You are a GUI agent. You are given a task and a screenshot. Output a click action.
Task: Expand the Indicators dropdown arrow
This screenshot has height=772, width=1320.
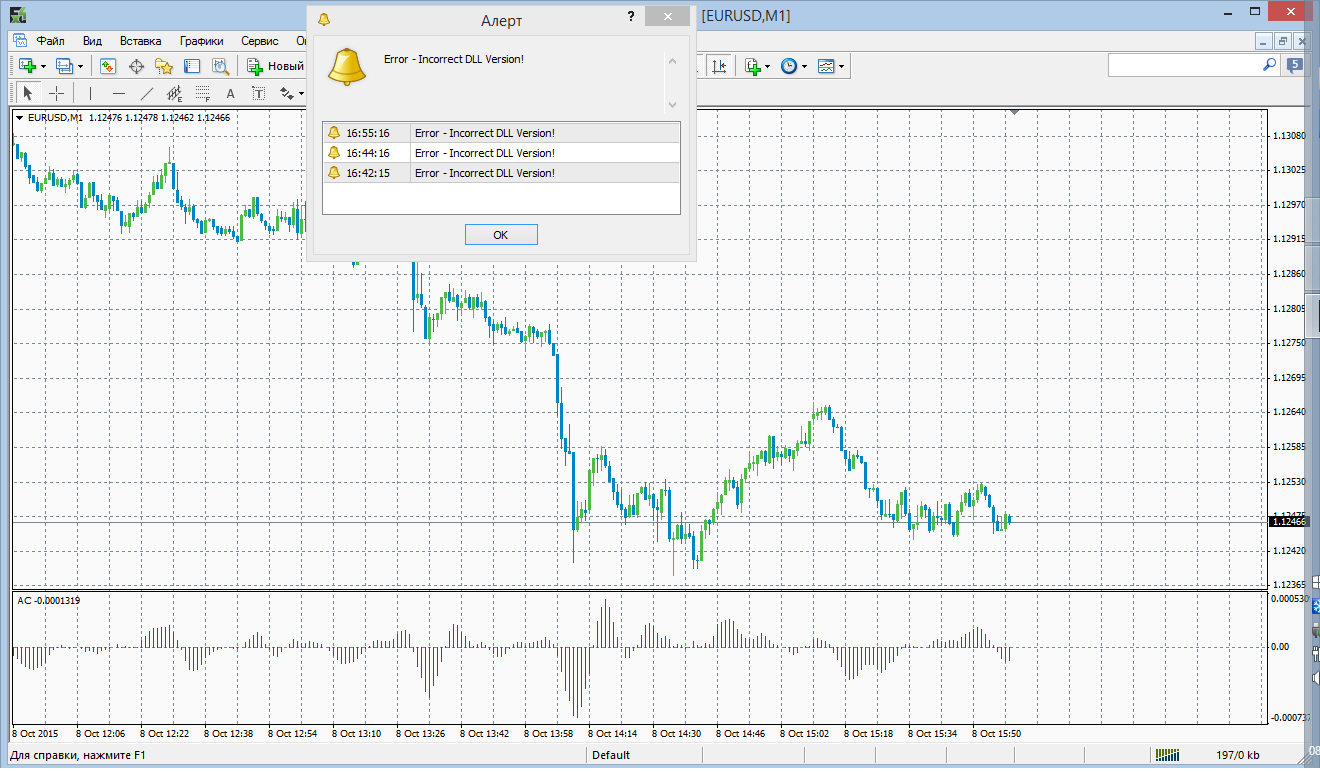coord(767,67)
